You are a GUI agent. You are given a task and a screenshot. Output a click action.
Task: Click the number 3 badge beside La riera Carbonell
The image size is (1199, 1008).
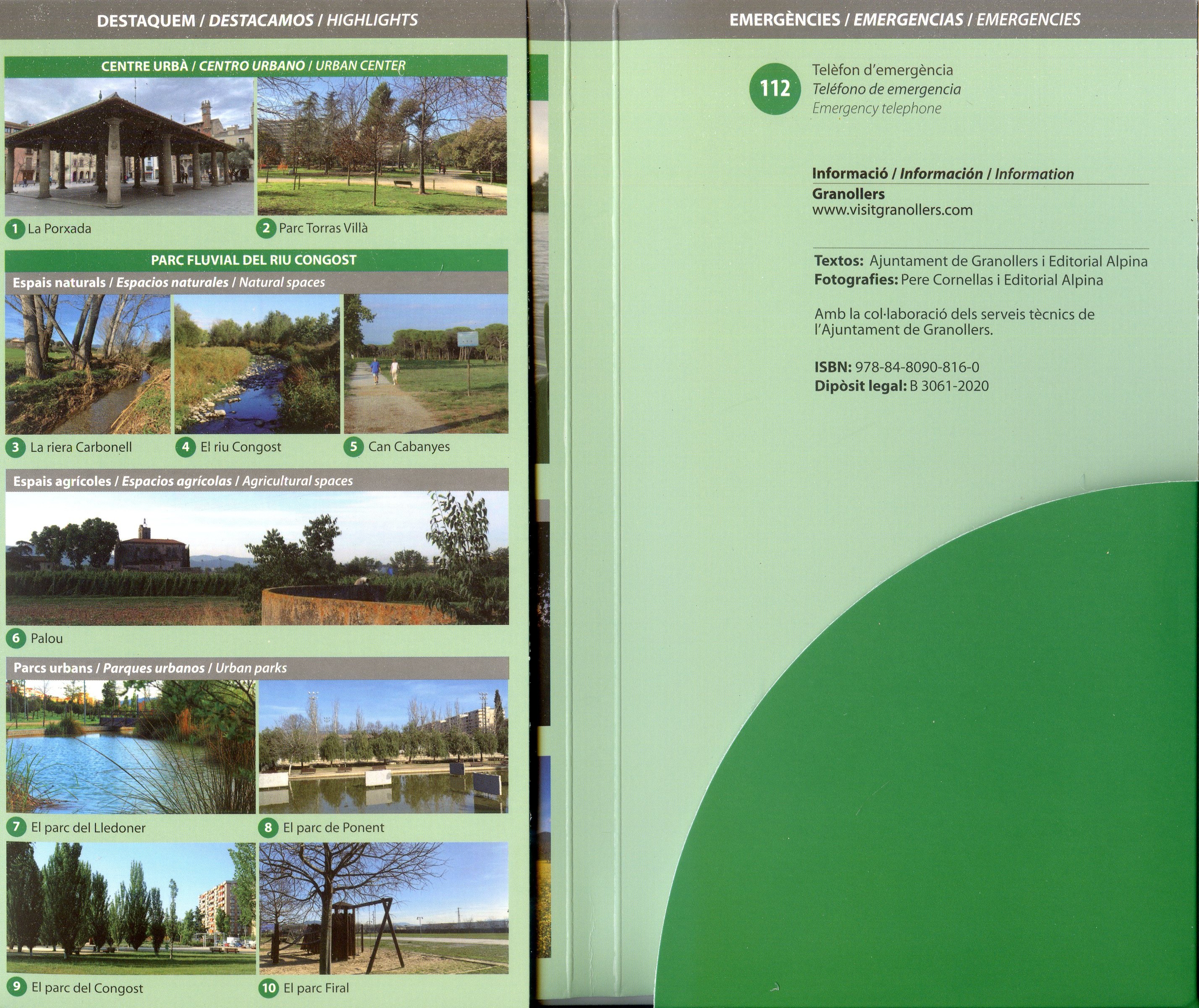coord(16,447)
